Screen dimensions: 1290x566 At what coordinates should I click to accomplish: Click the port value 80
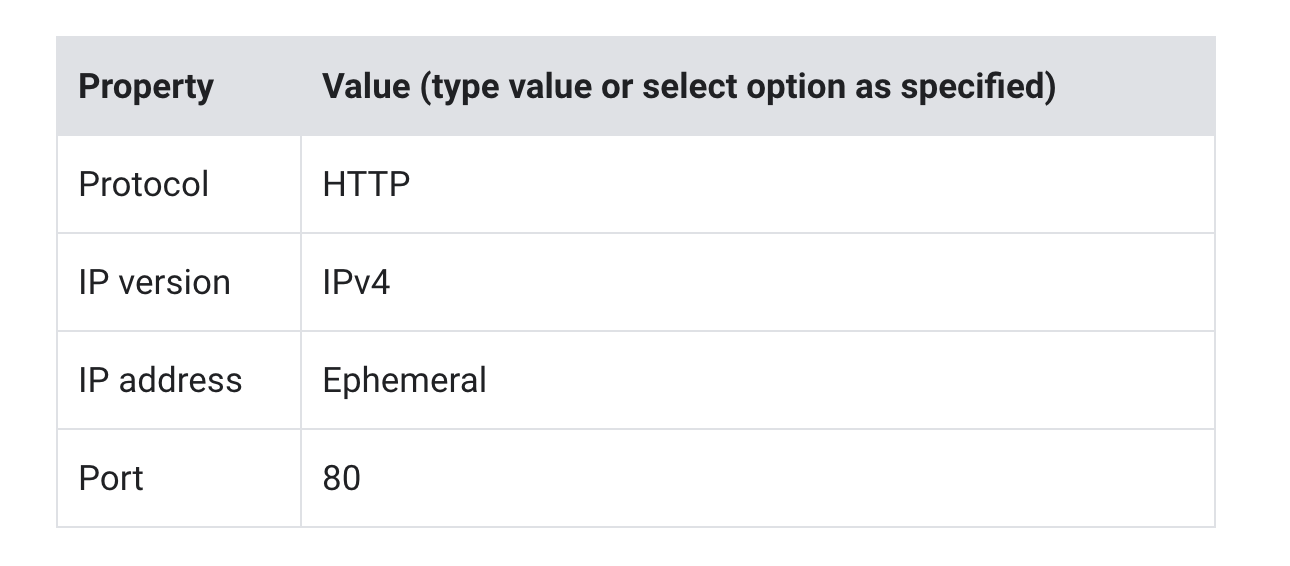[341, 479]
